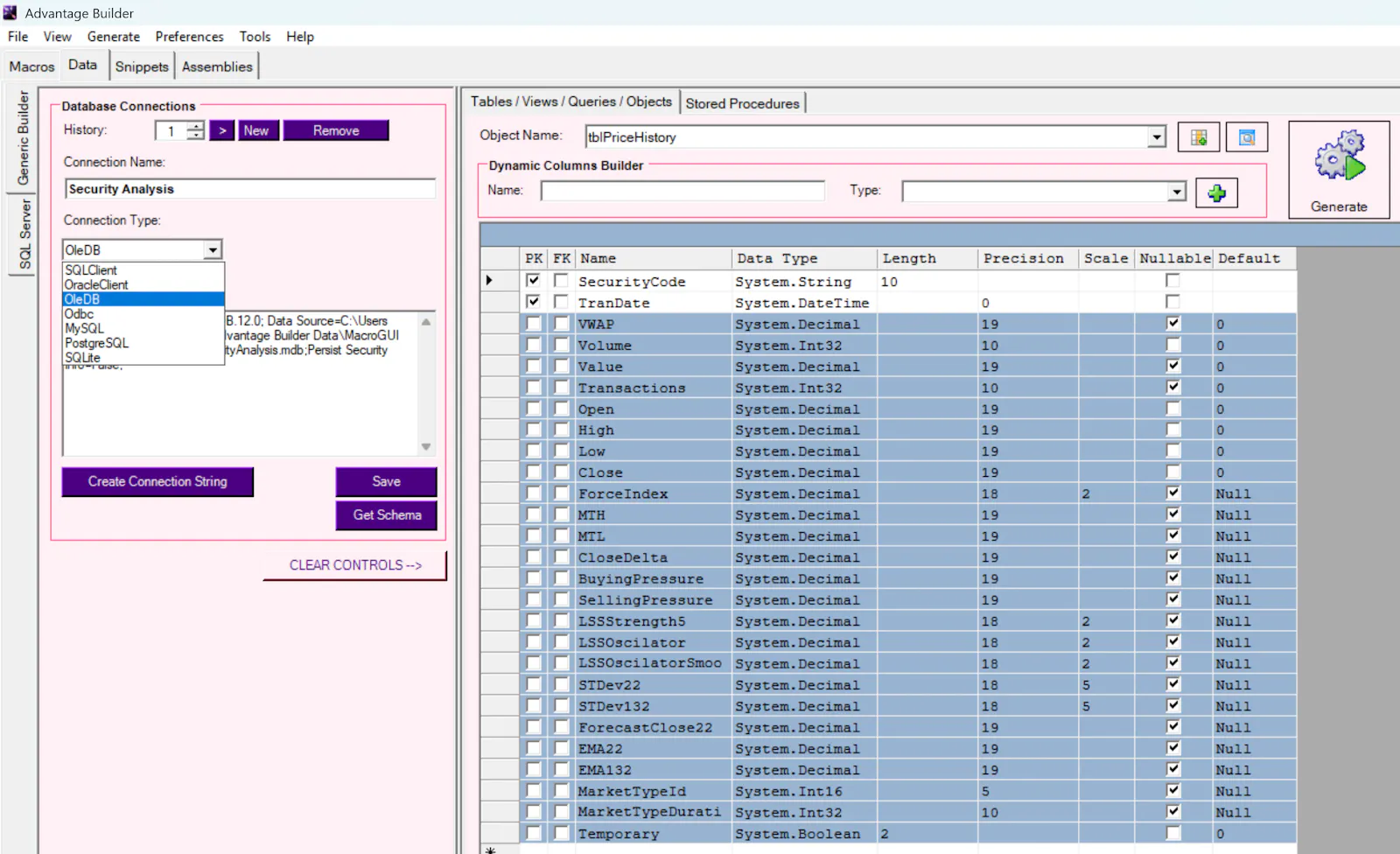Click the ForecastClose22 name cell
Image resolution: width=1400 pixels, height=854 pixels.
tap(653, 727)
